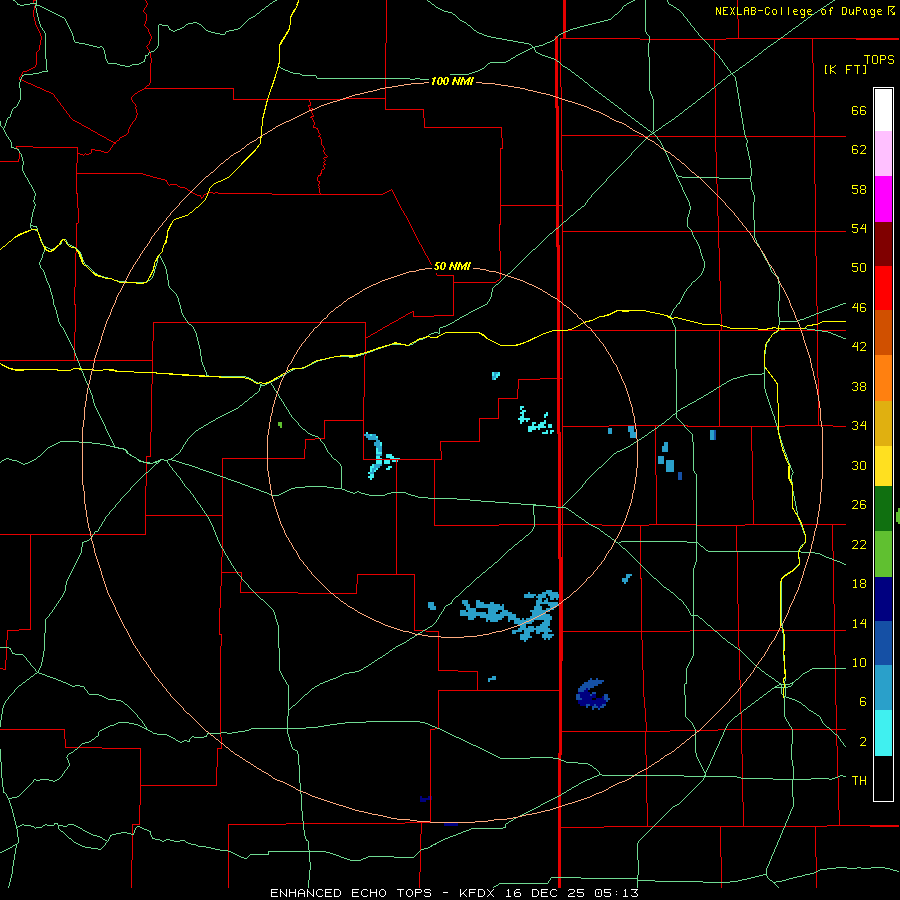Image resolution: width=900 pixels, height=900 pixels.
Task: Click the legend value 34
Action: [859, 426]
